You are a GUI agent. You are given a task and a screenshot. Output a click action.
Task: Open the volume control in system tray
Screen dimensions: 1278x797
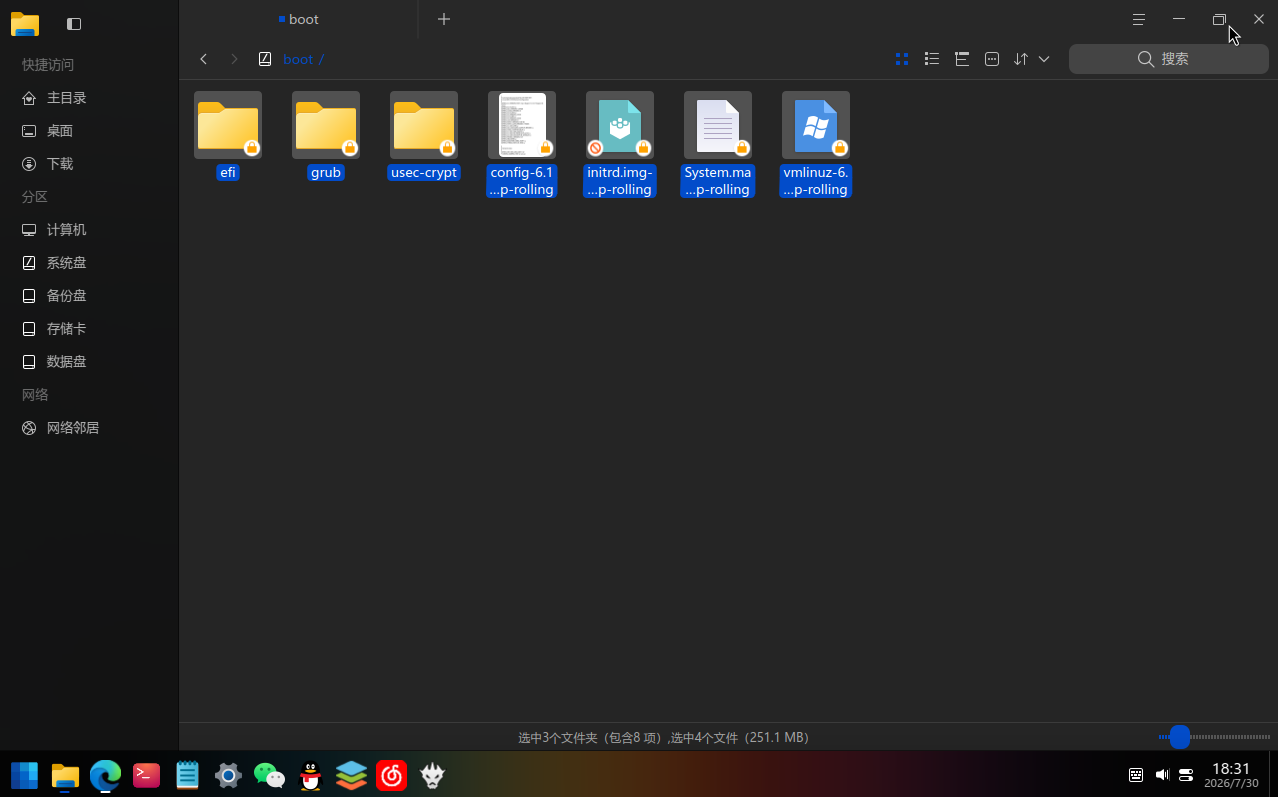tap(1162, 775)
